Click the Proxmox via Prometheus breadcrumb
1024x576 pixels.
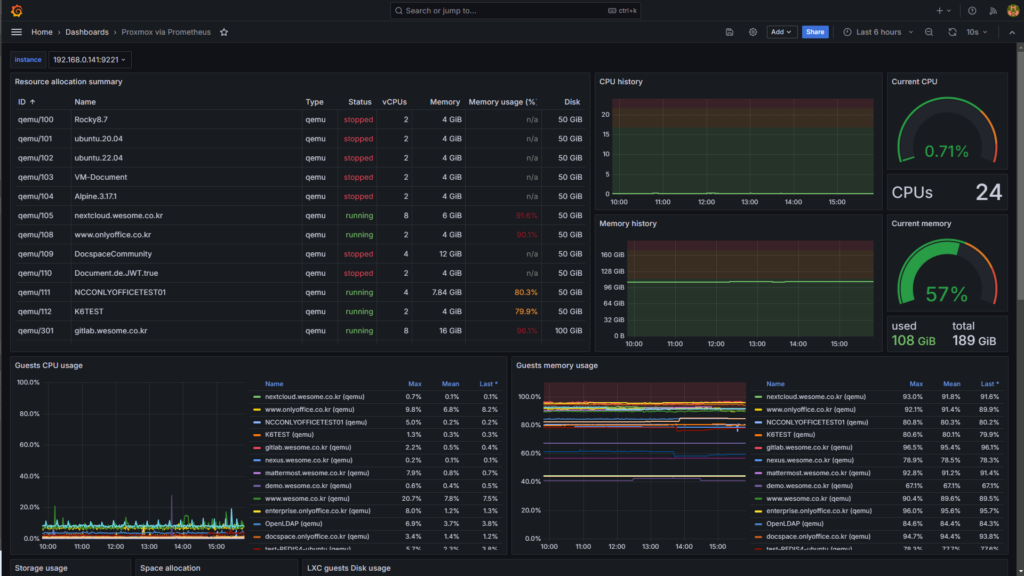tap(166, 32)
